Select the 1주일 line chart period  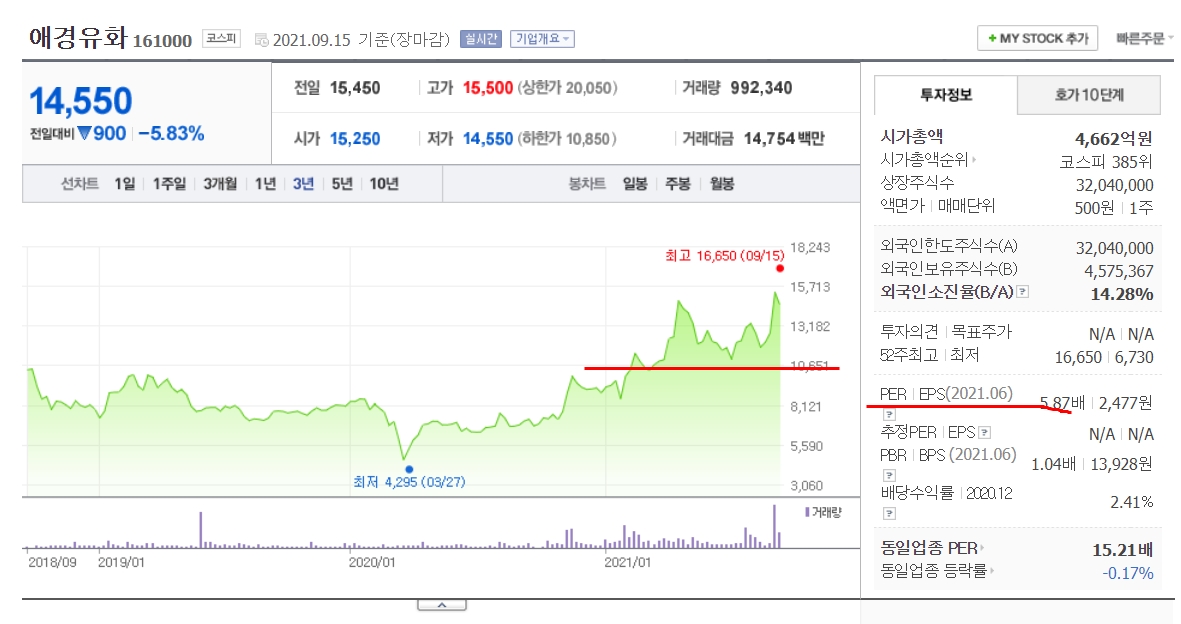tap(169, 184)
